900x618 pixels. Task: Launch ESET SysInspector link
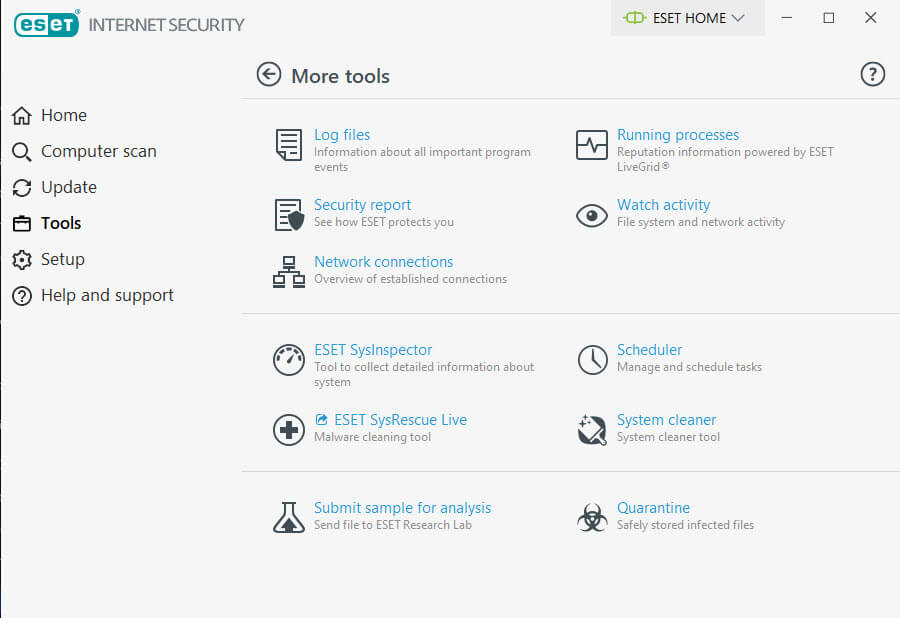coord(373,349)
